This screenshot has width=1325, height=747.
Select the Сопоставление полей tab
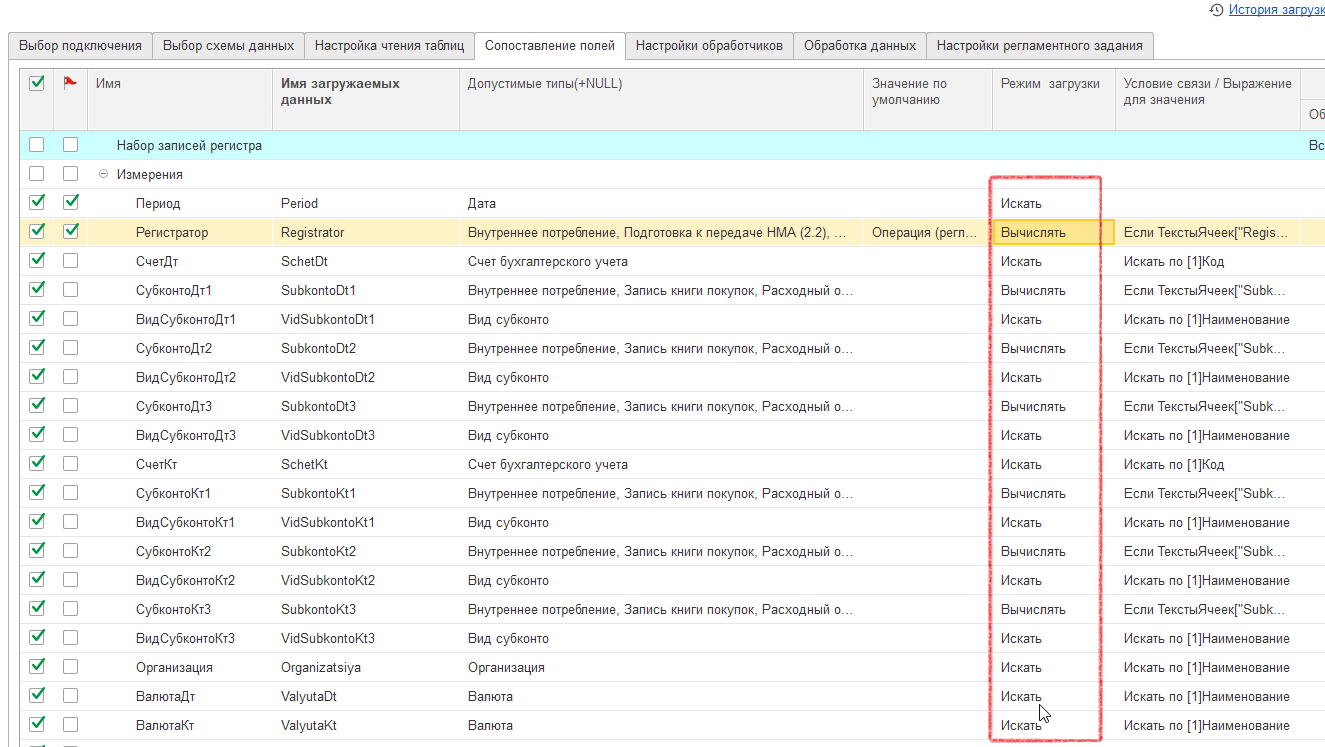pyautogui.click(x=550, y=45)
